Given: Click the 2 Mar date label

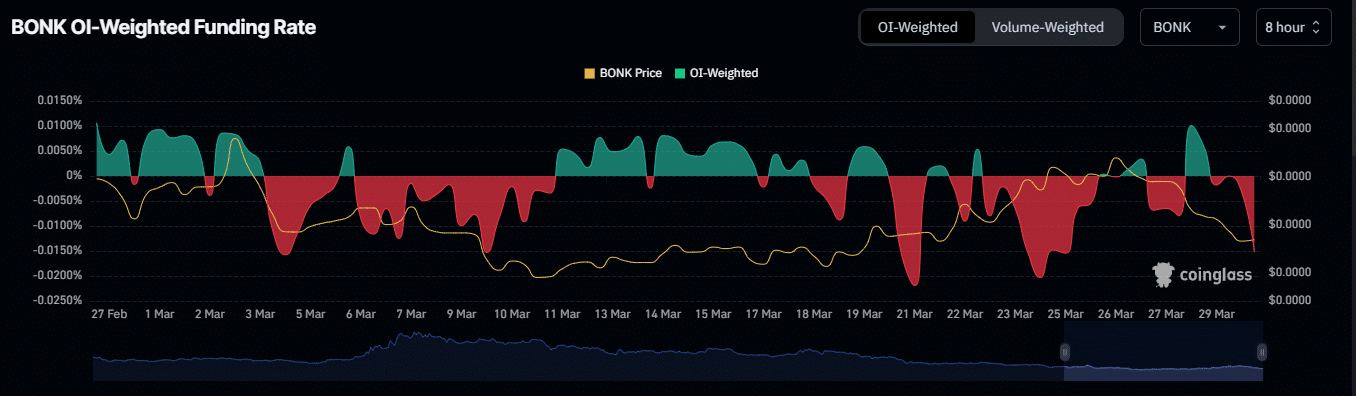Looking at the screenshot, I should click(x=209, y=314).
